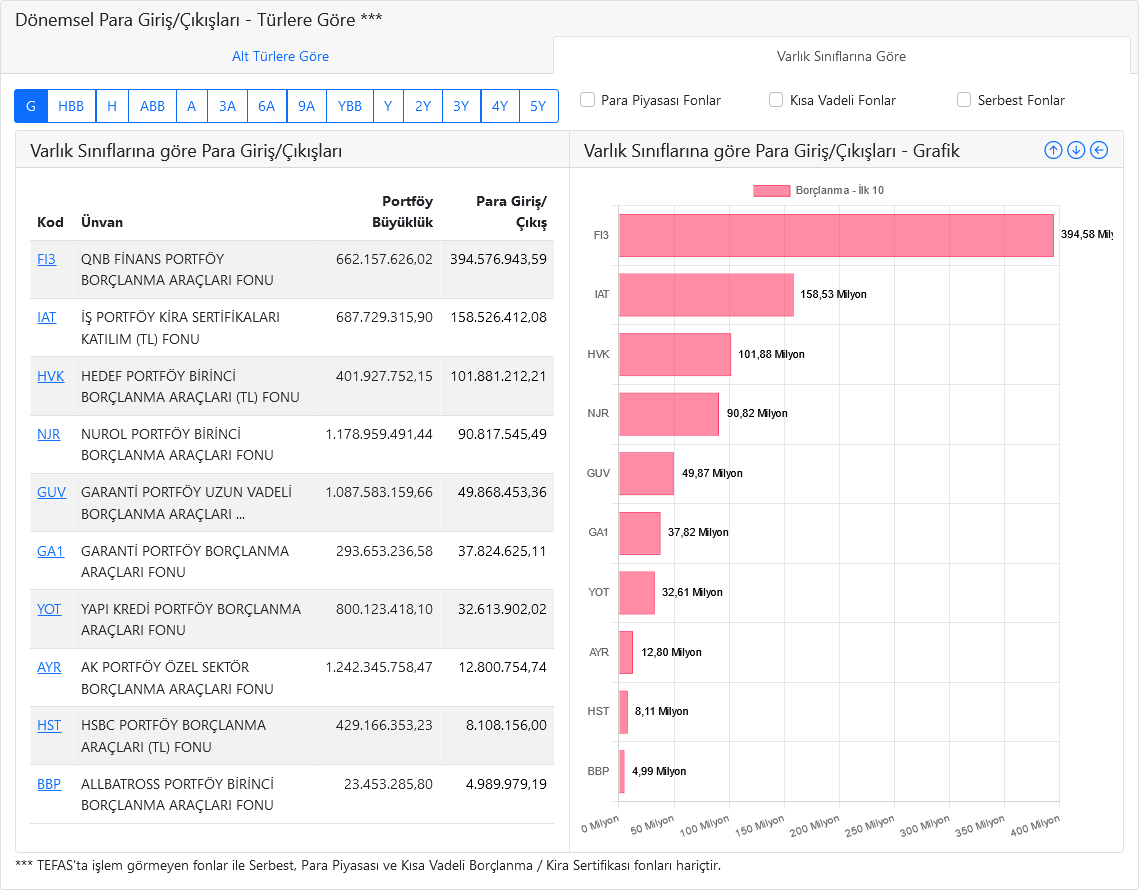Click the GA1 fund code link
This screenshot has width=1139, height=890.
coord(51,551)
